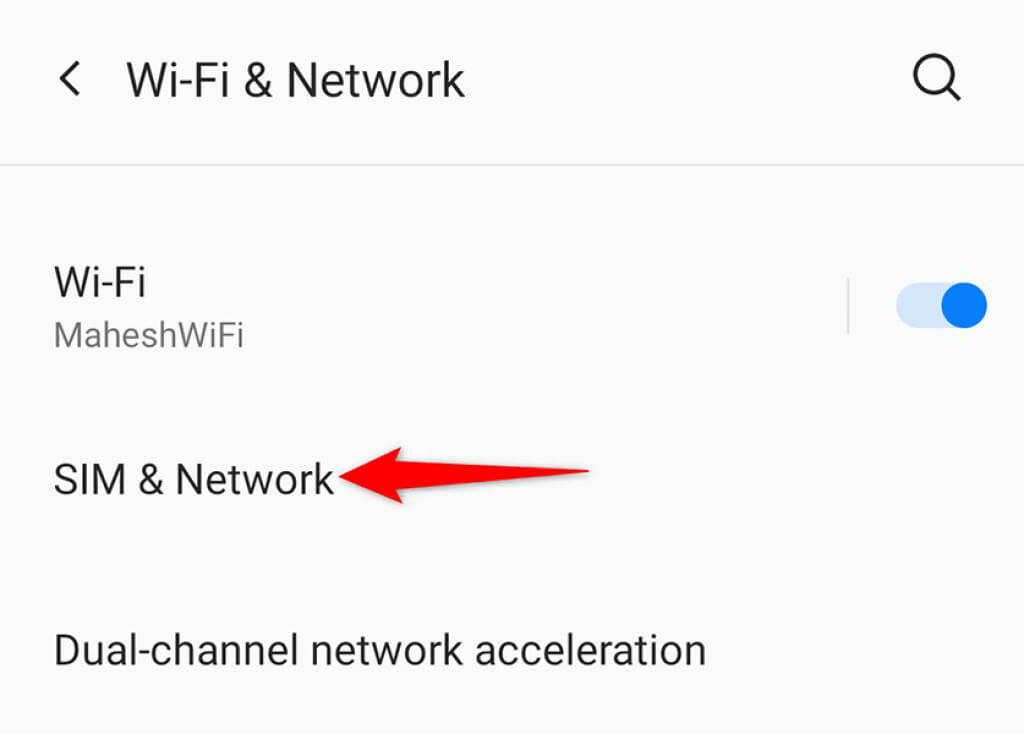The image size is (1024, 734).
Task: Tap the vertical divider beside the Wi-Fi switch
Action: [x=848, y=306]
